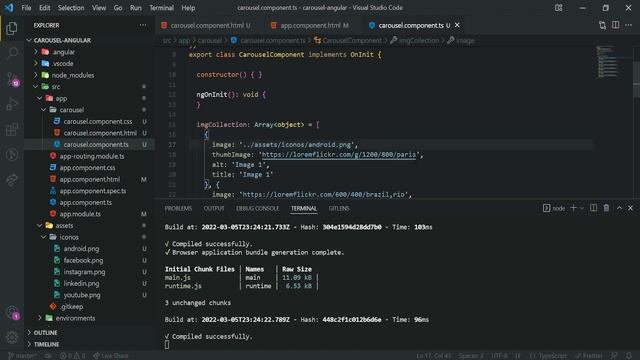The image size is (640, 360).
Task: Click Explorer more actions ellipsis
Action: point(142,25)
